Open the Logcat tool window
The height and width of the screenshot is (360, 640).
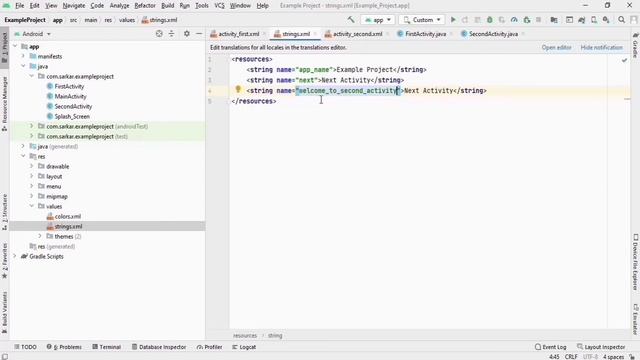[244, 347]
